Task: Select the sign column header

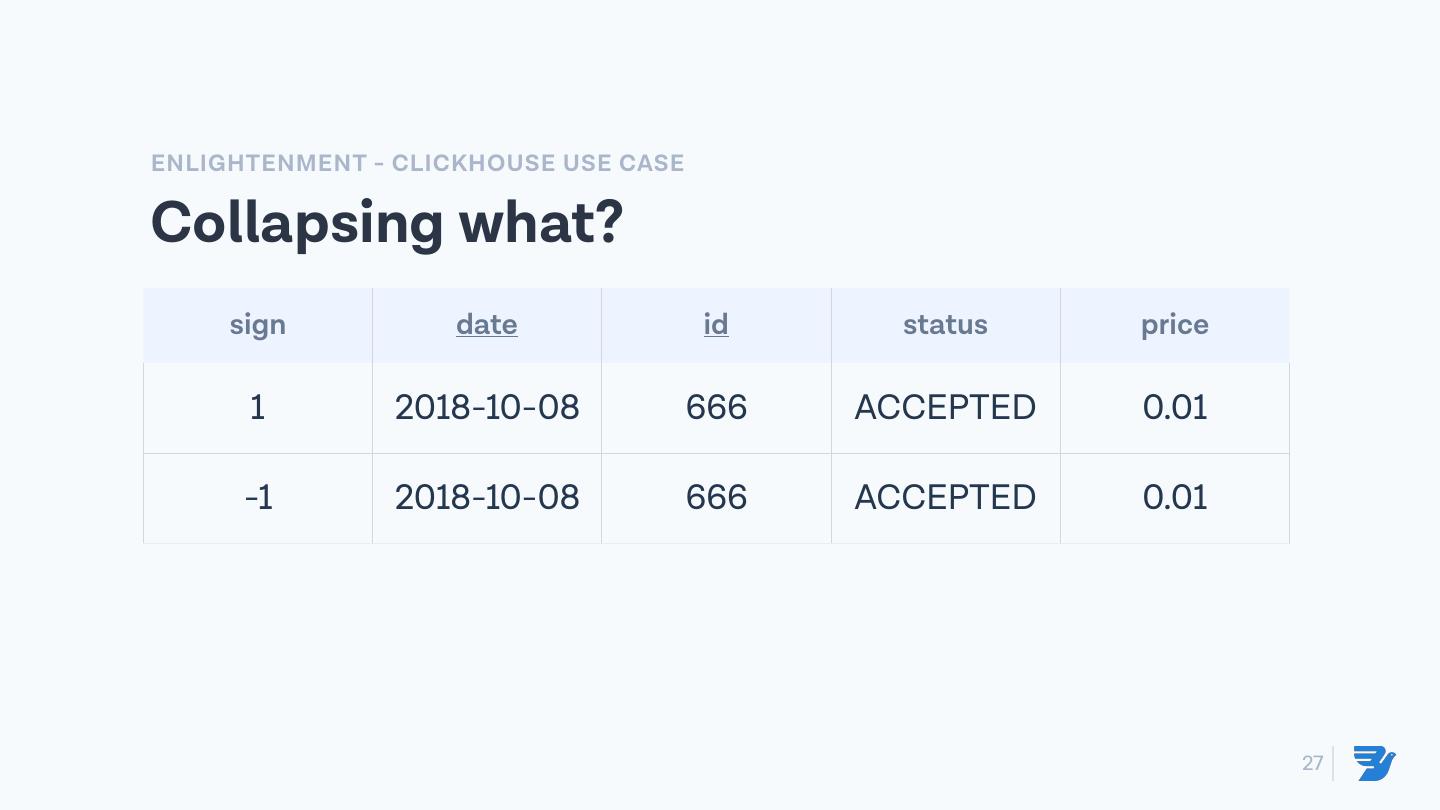Action: [258, 325]
